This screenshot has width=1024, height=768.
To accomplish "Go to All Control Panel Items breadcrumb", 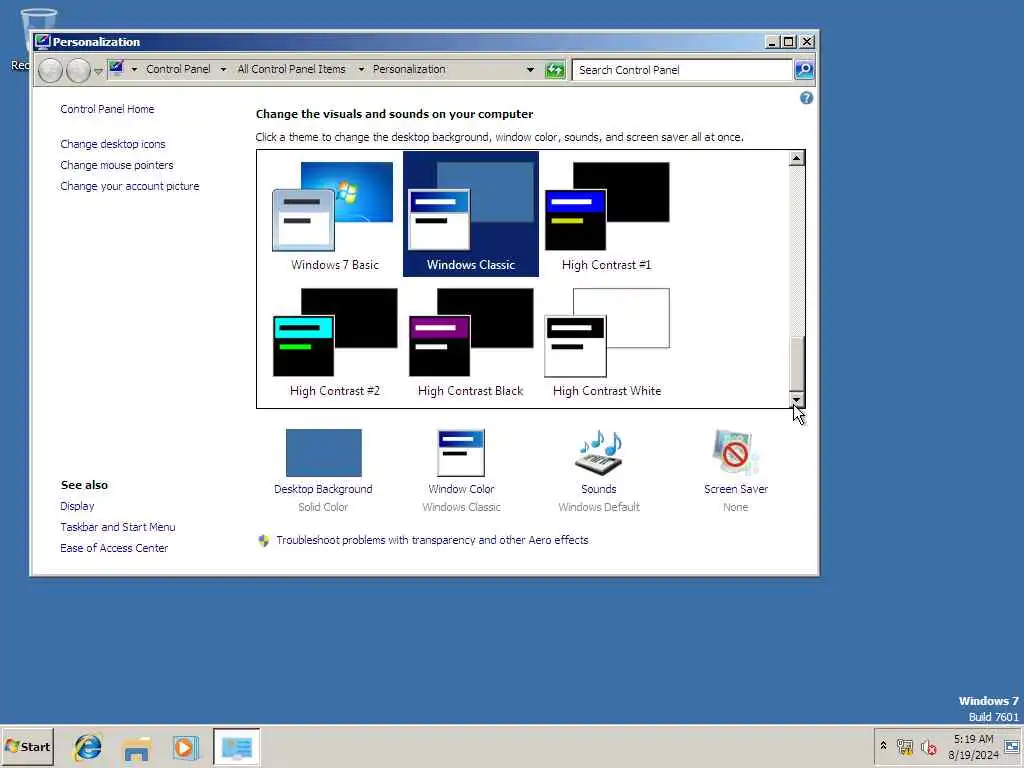I will (x=291, y=69).
